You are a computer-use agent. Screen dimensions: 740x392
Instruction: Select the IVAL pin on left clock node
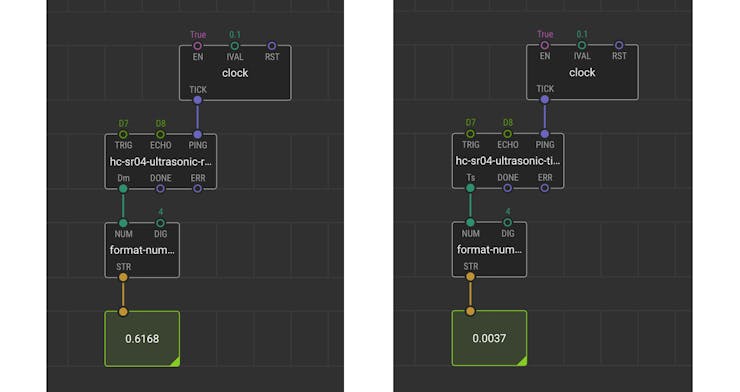pos(235,46)
